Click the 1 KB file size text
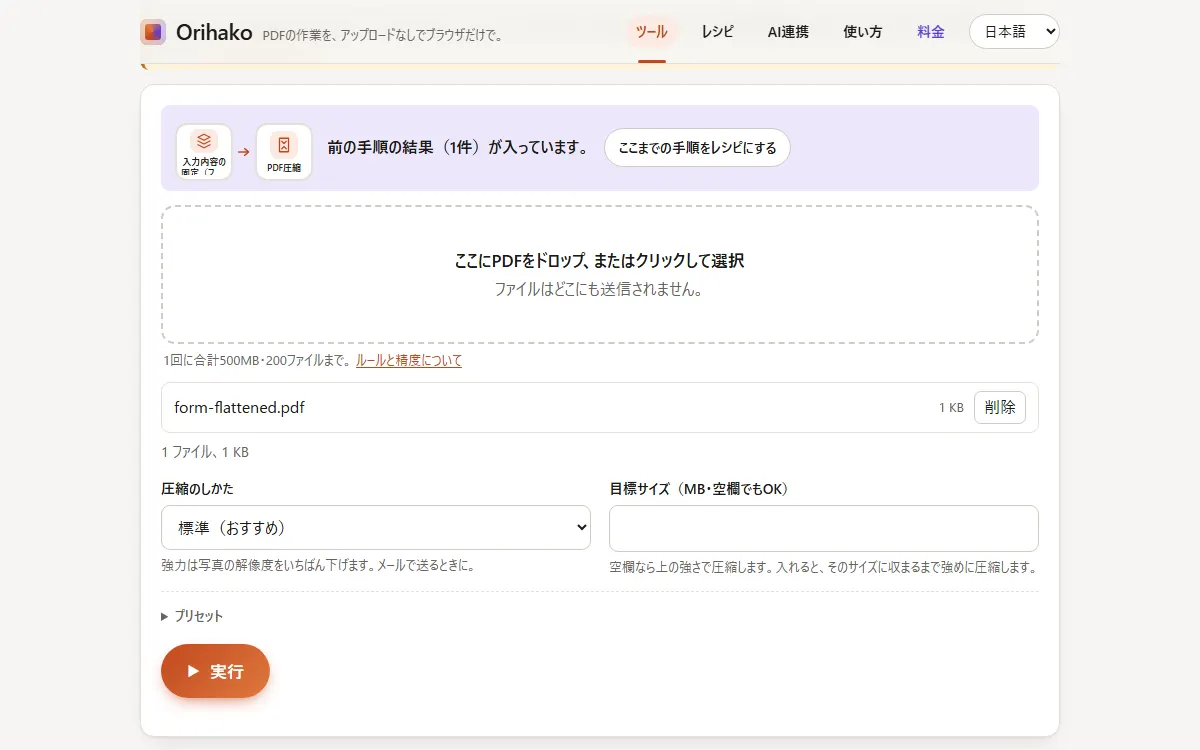The width and height of the screenshot is (1200, 750). (x=951, y=408)
